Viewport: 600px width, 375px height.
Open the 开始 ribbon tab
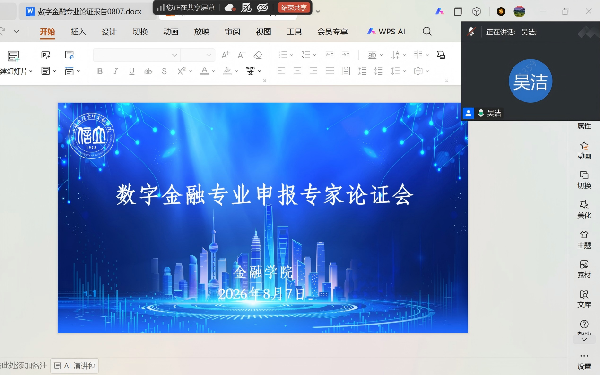tap(47, 31)
